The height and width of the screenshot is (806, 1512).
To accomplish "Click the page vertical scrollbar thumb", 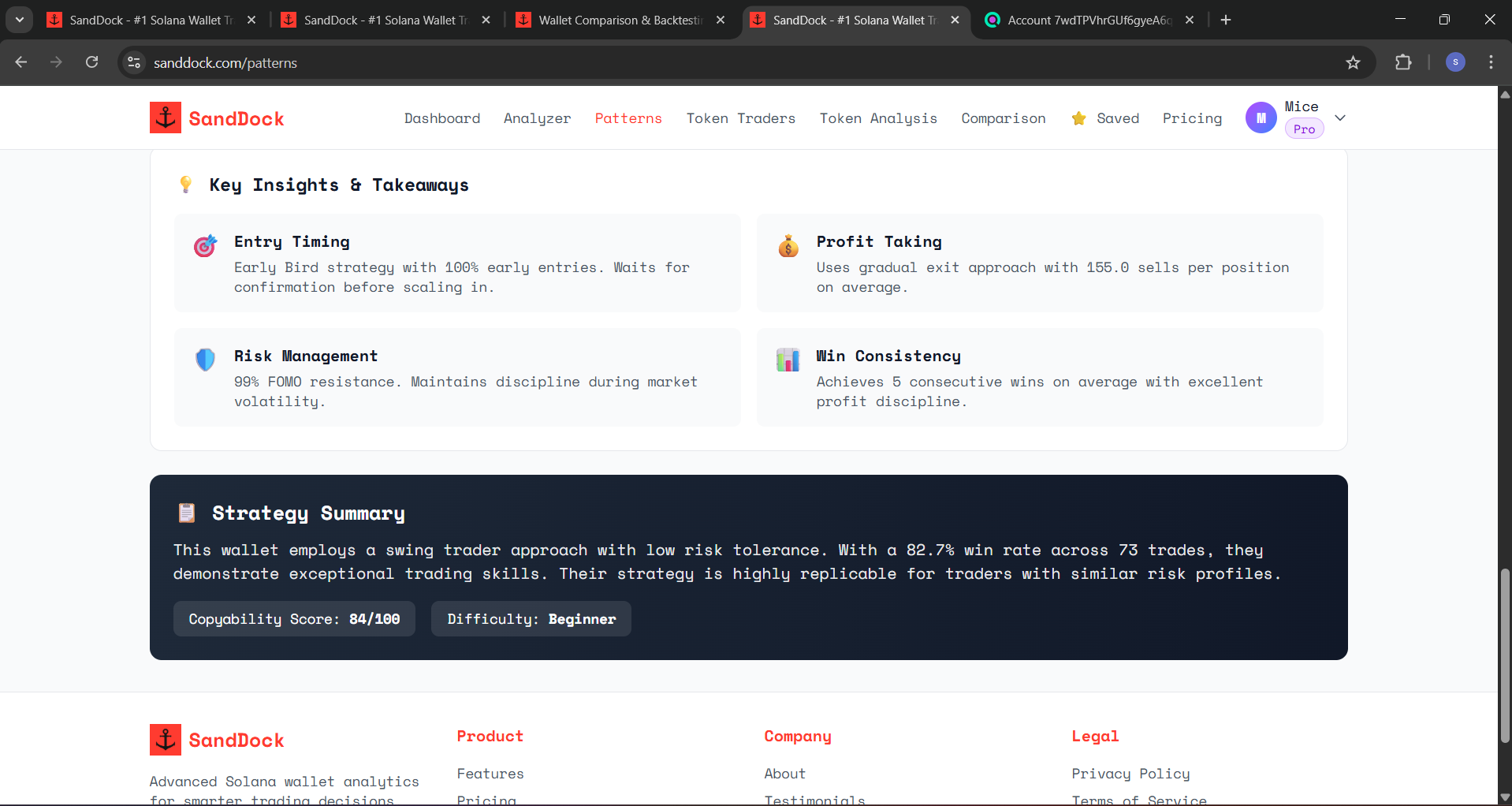I will tap(1505, 655).
